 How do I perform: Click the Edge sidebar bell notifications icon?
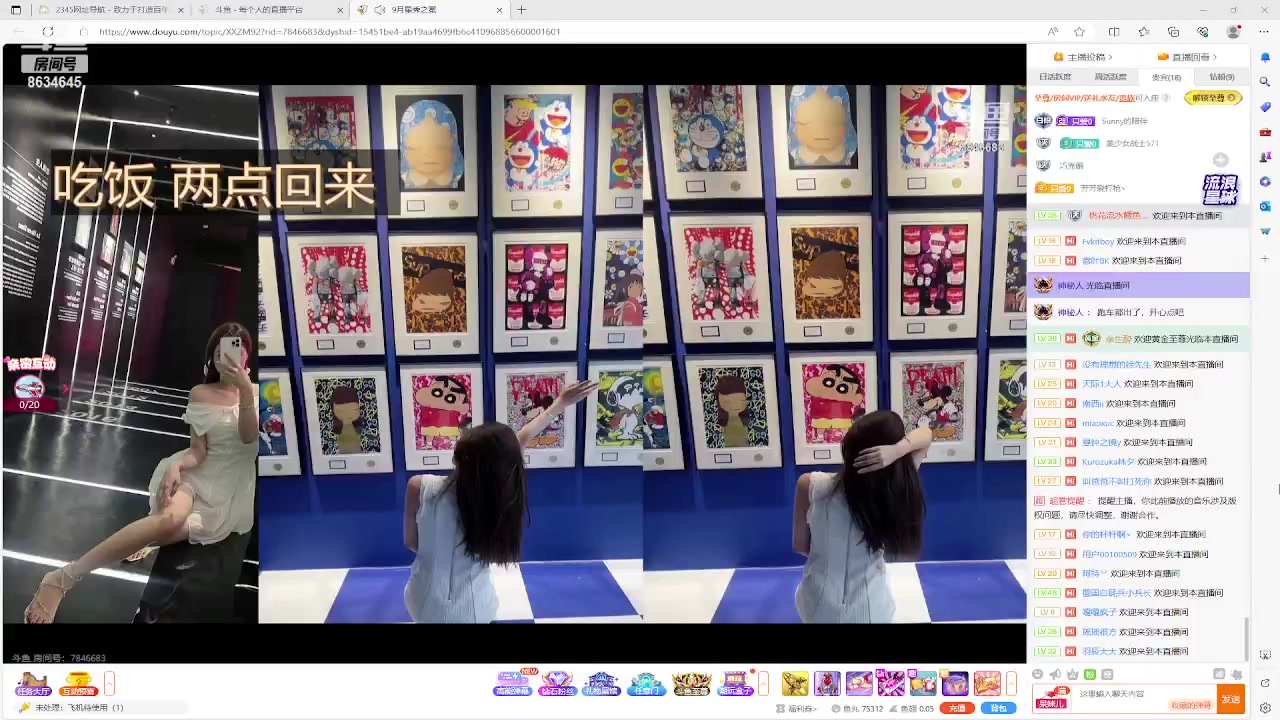[1265, 57]
